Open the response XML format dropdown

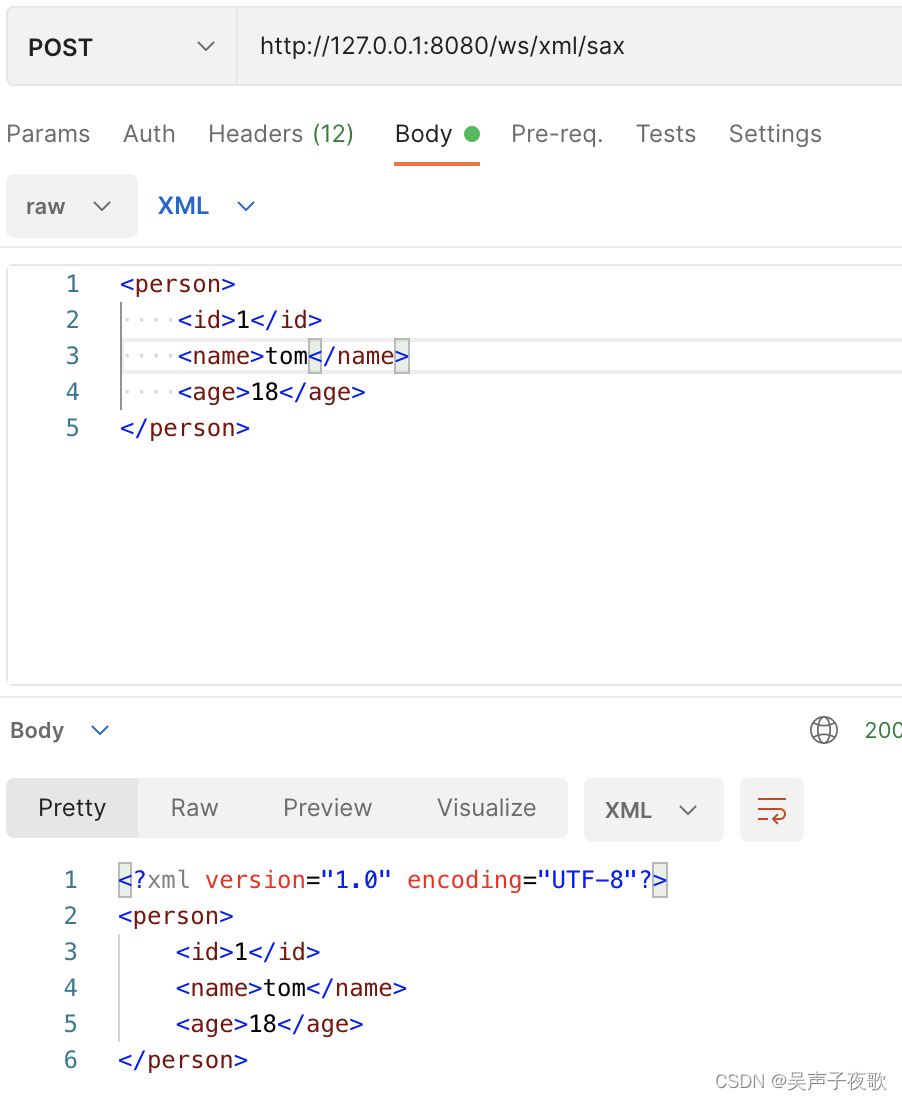click(653, 810)
